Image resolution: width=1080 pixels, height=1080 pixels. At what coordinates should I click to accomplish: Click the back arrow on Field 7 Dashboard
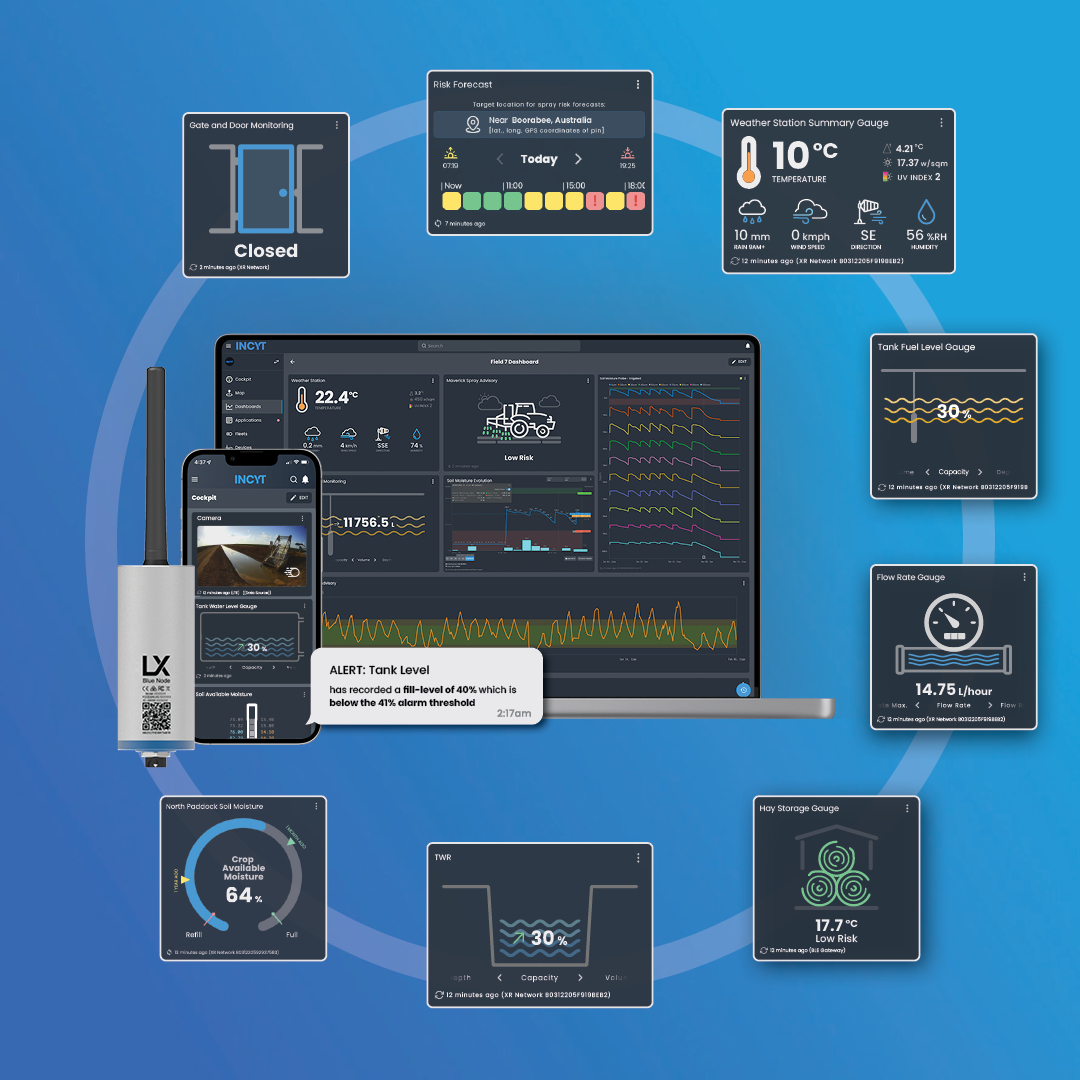(x=292, y=361)
